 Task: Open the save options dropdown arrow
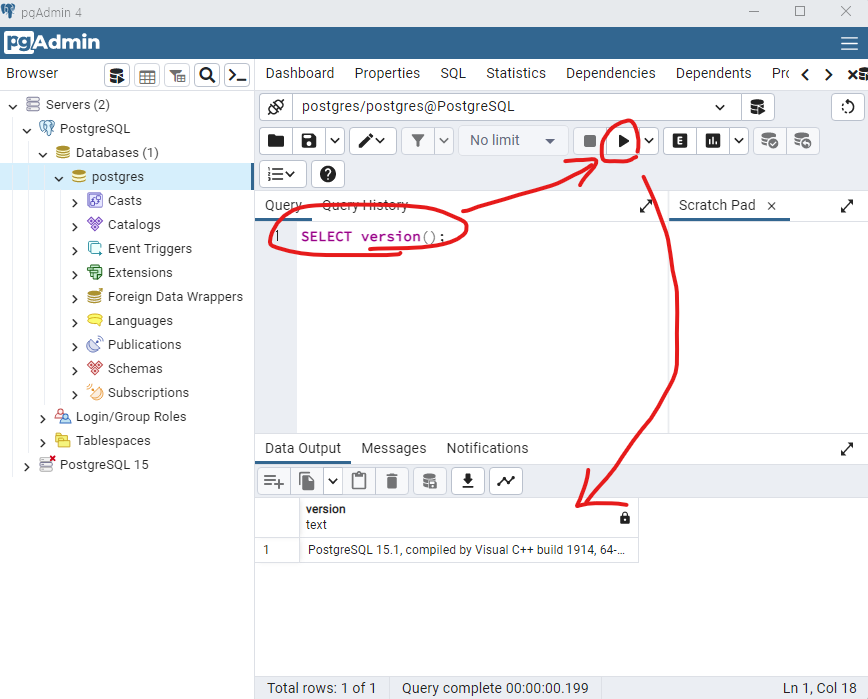[335, 141]
